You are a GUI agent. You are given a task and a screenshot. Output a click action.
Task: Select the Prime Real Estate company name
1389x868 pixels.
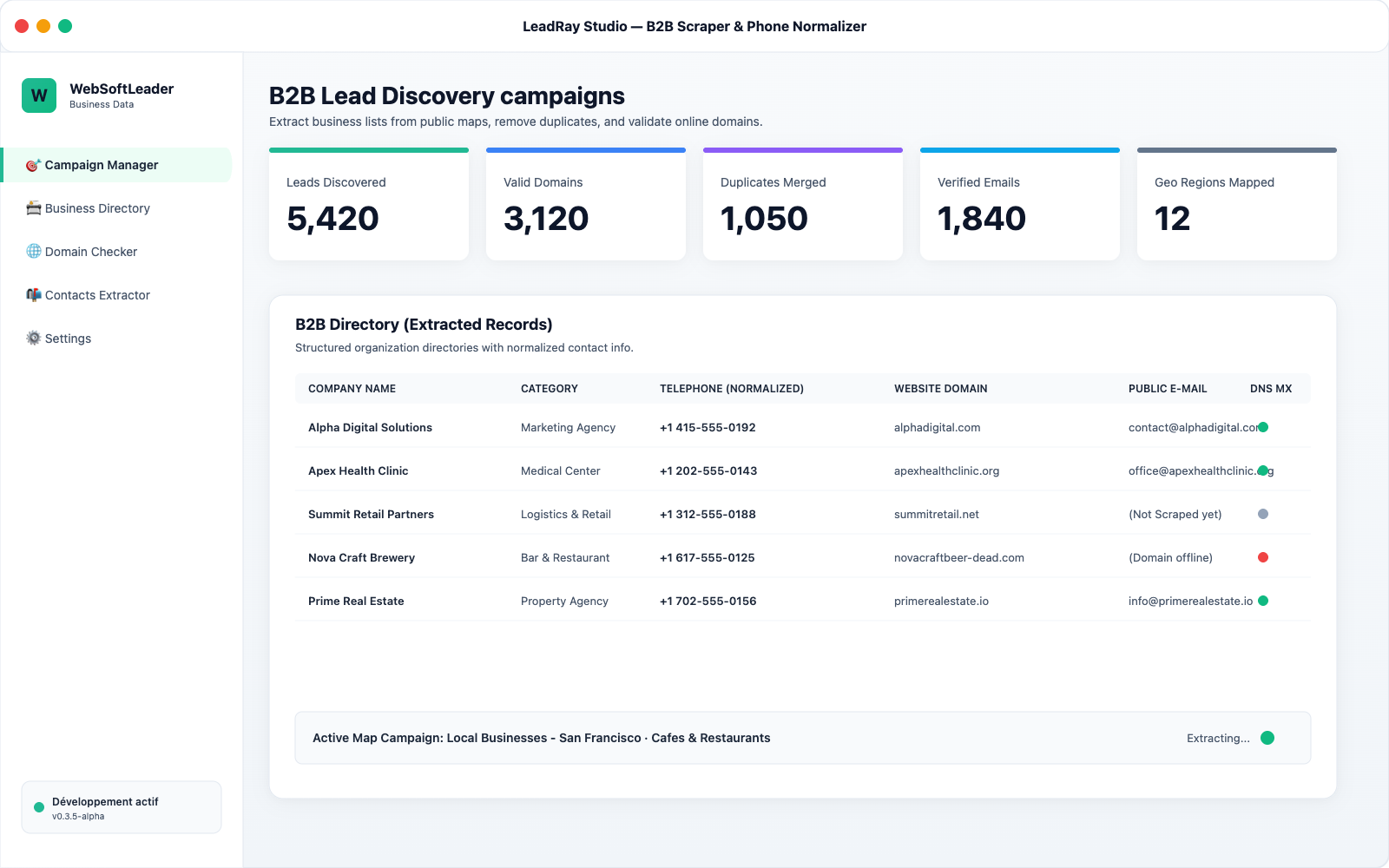pyautogui.click(x=356, y=601)
